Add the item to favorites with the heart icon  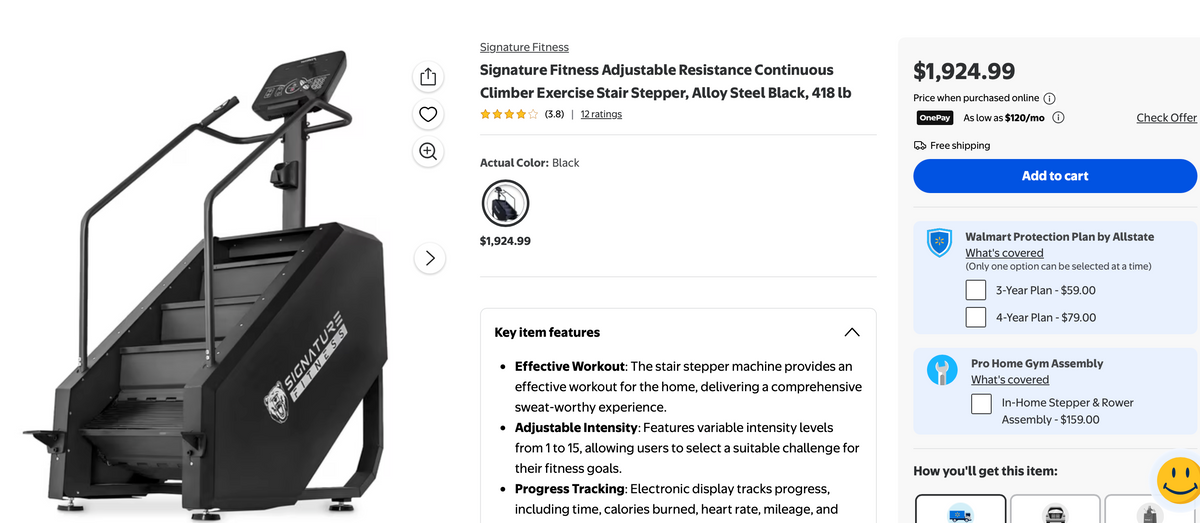(x=428, y=114)
